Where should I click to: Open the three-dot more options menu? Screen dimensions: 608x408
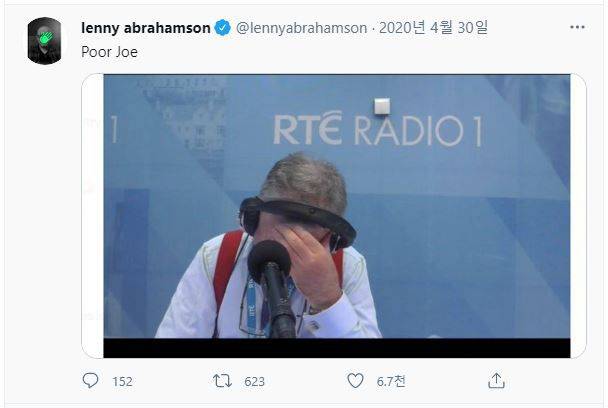(577, 27)
